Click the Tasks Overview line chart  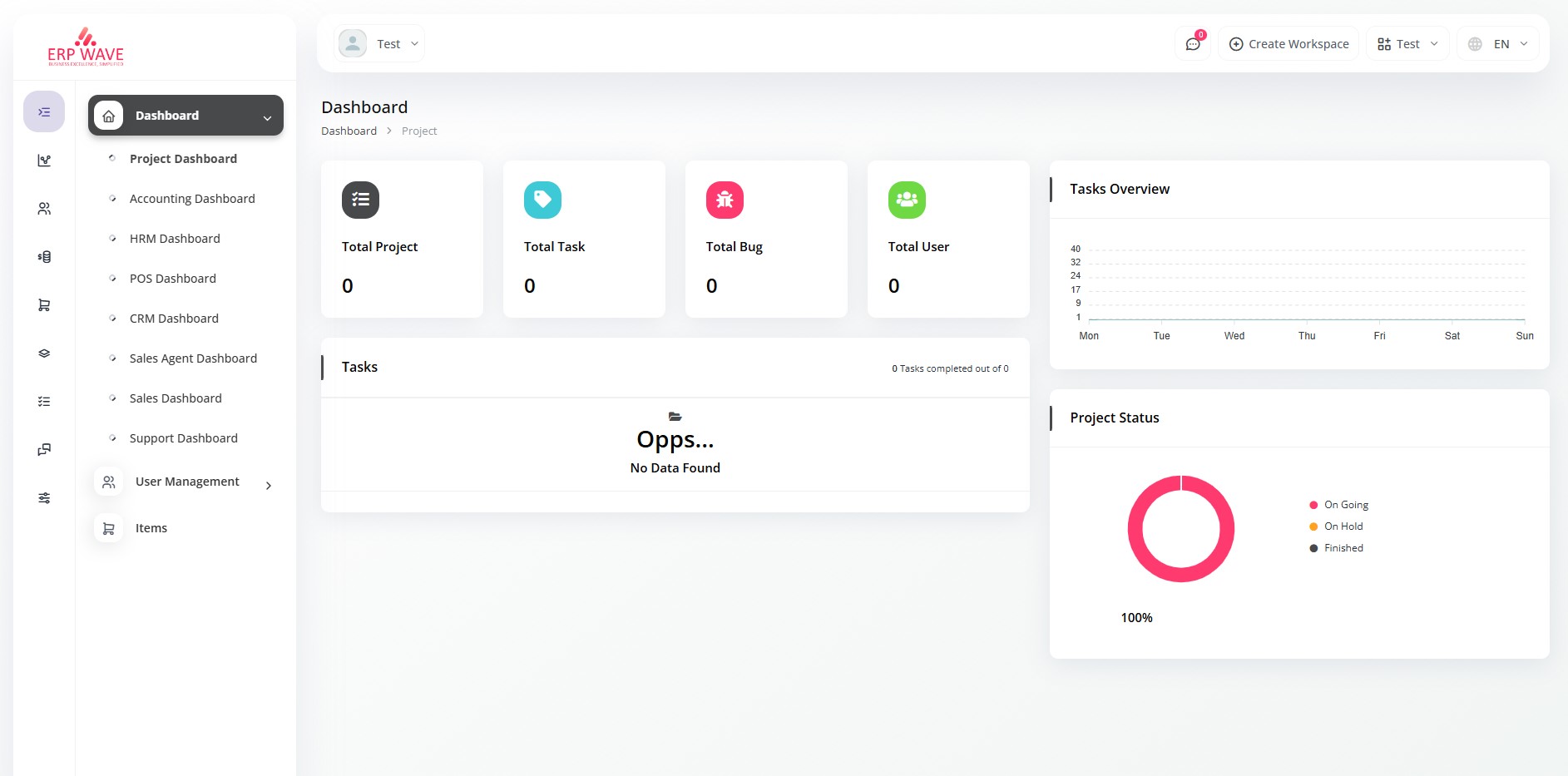click(x=1301, y=293)
